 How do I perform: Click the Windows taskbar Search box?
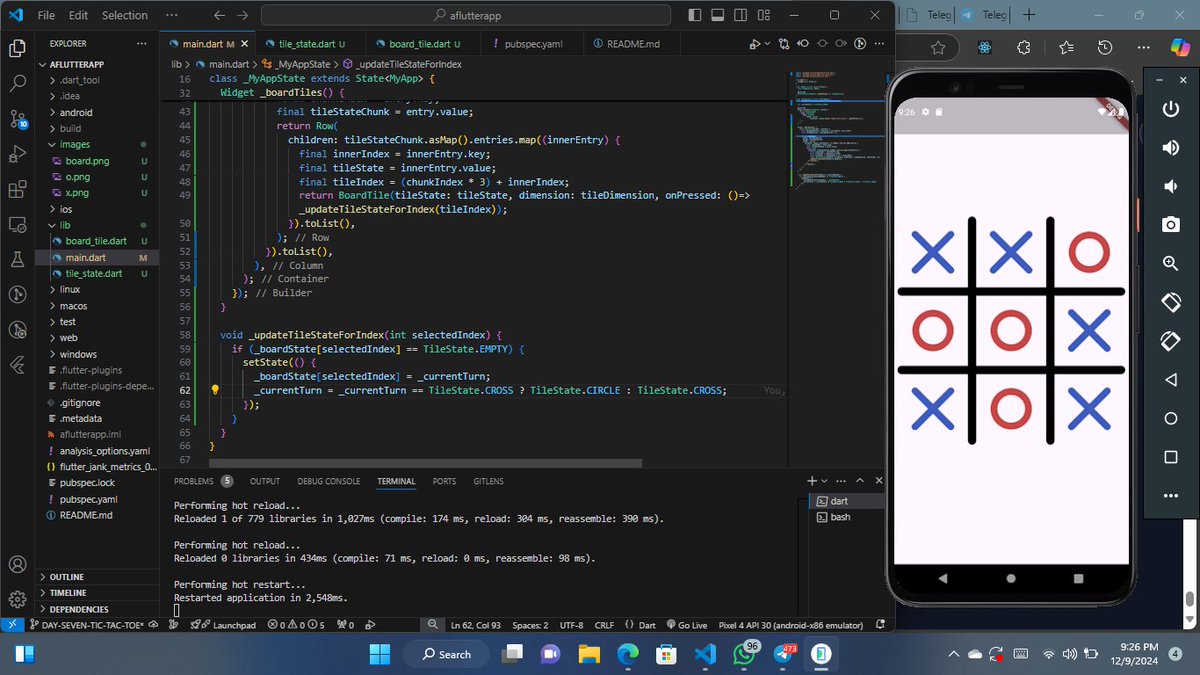(447, 654)
